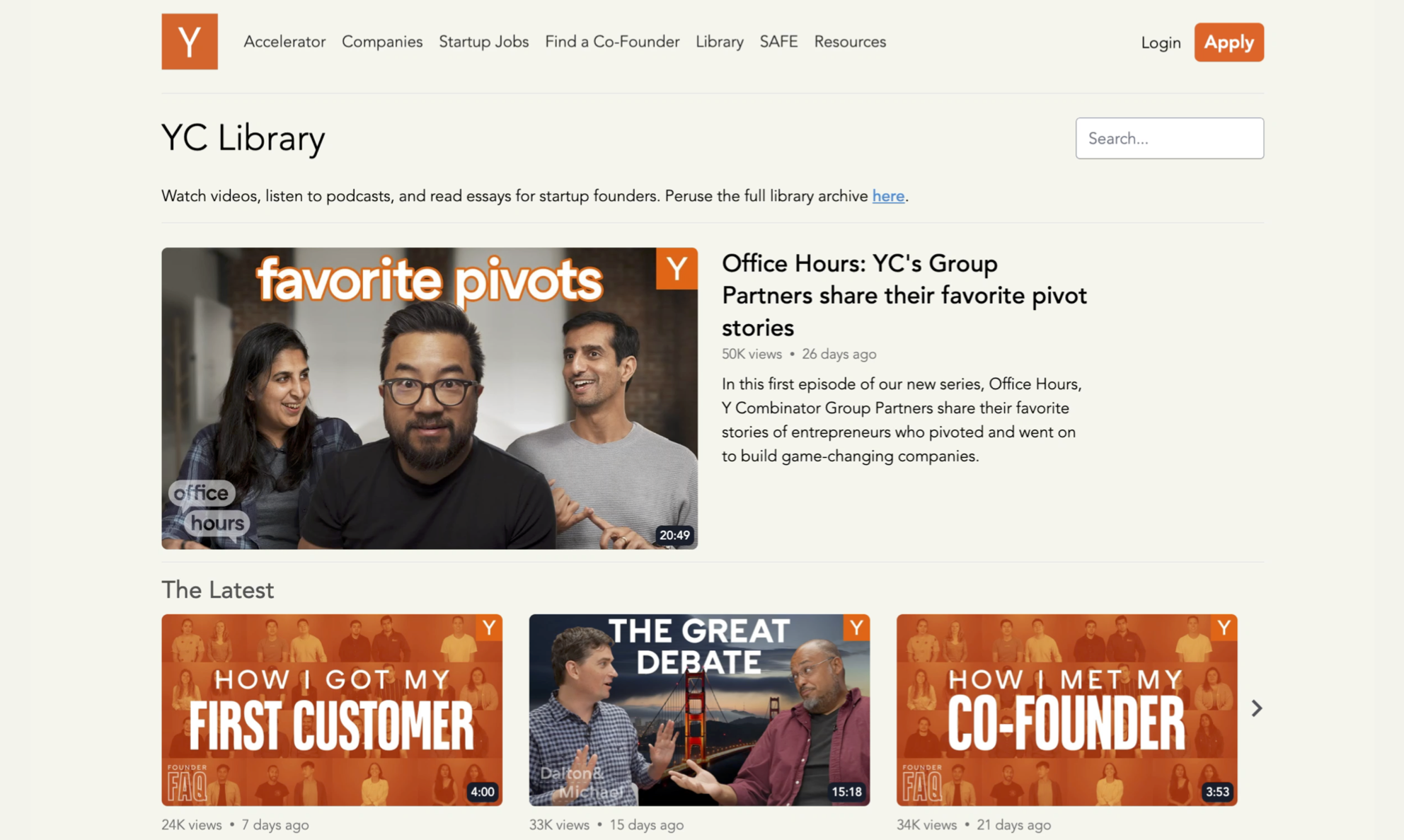1404x840 pixels.
Task: Click the next arrow to scroll latest videos
Action: [1257, 708]
